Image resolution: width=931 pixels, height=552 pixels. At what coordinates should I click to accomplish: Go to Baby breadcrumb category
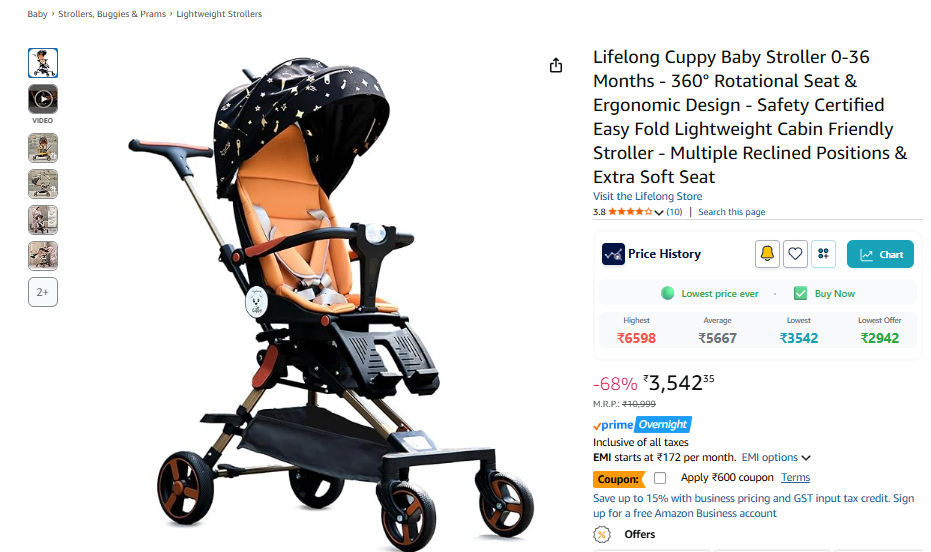pyautogui.click(x=37, y=14)
